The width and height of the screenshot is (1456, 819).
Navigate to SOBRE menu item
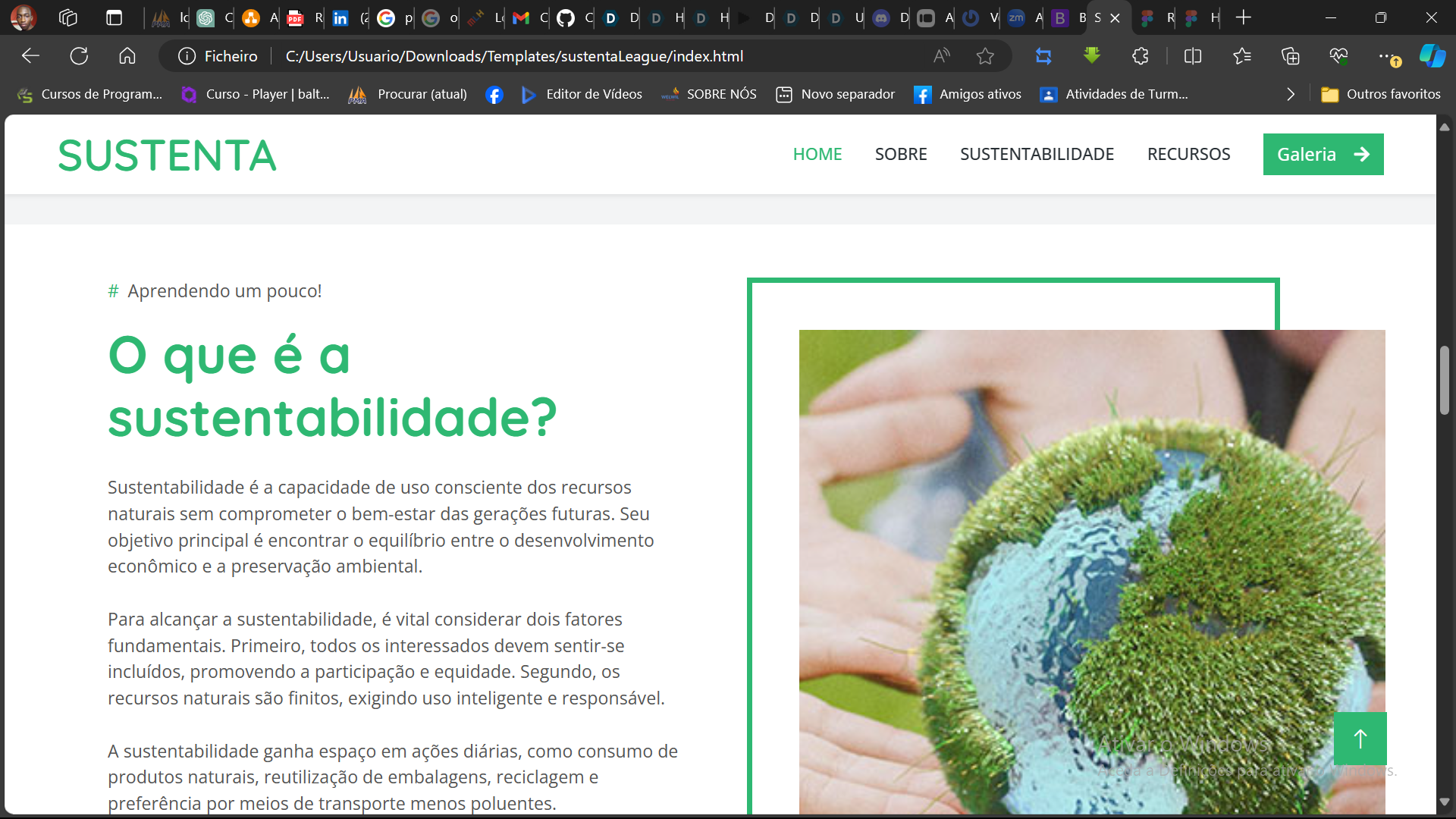point(901,155)
